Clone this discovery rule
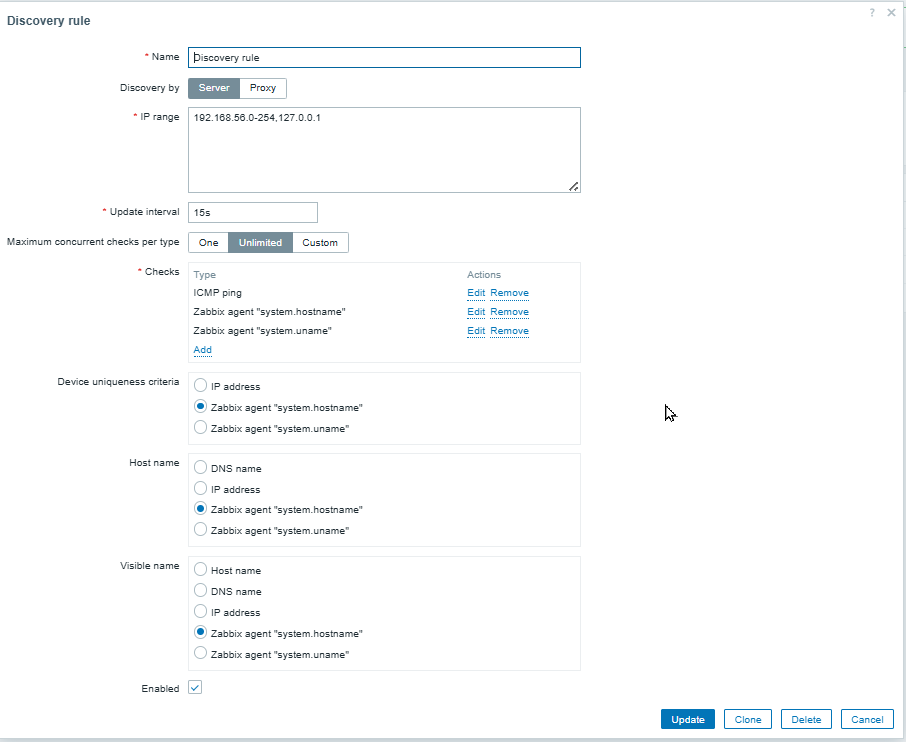This screenshot has width=906, height=742. (748, 719)
